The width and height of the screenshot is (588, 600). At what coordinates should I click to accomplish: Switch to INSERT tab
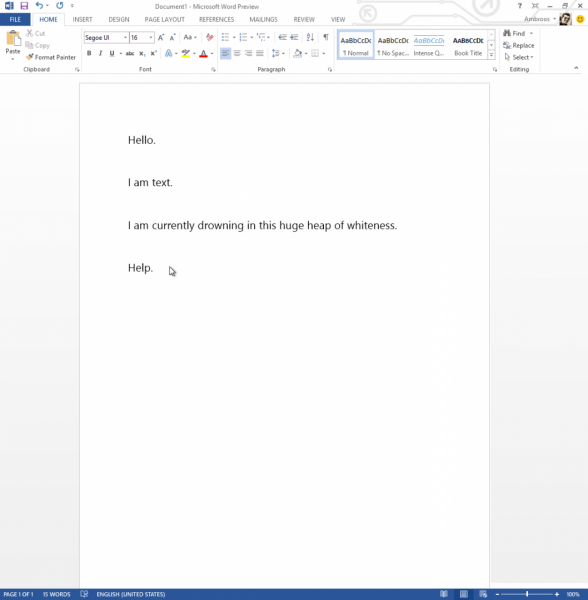pyautogui.click(x=83, y=20)
